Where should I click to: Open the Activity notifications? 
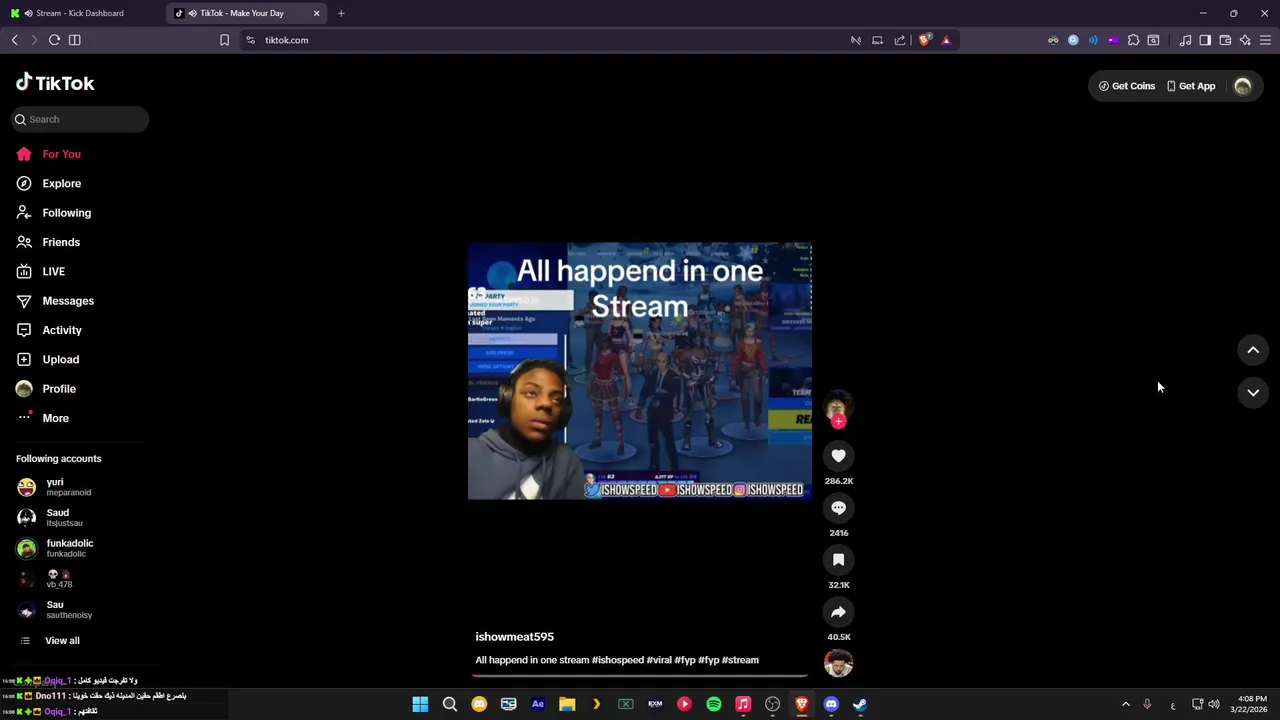[49, 330]
